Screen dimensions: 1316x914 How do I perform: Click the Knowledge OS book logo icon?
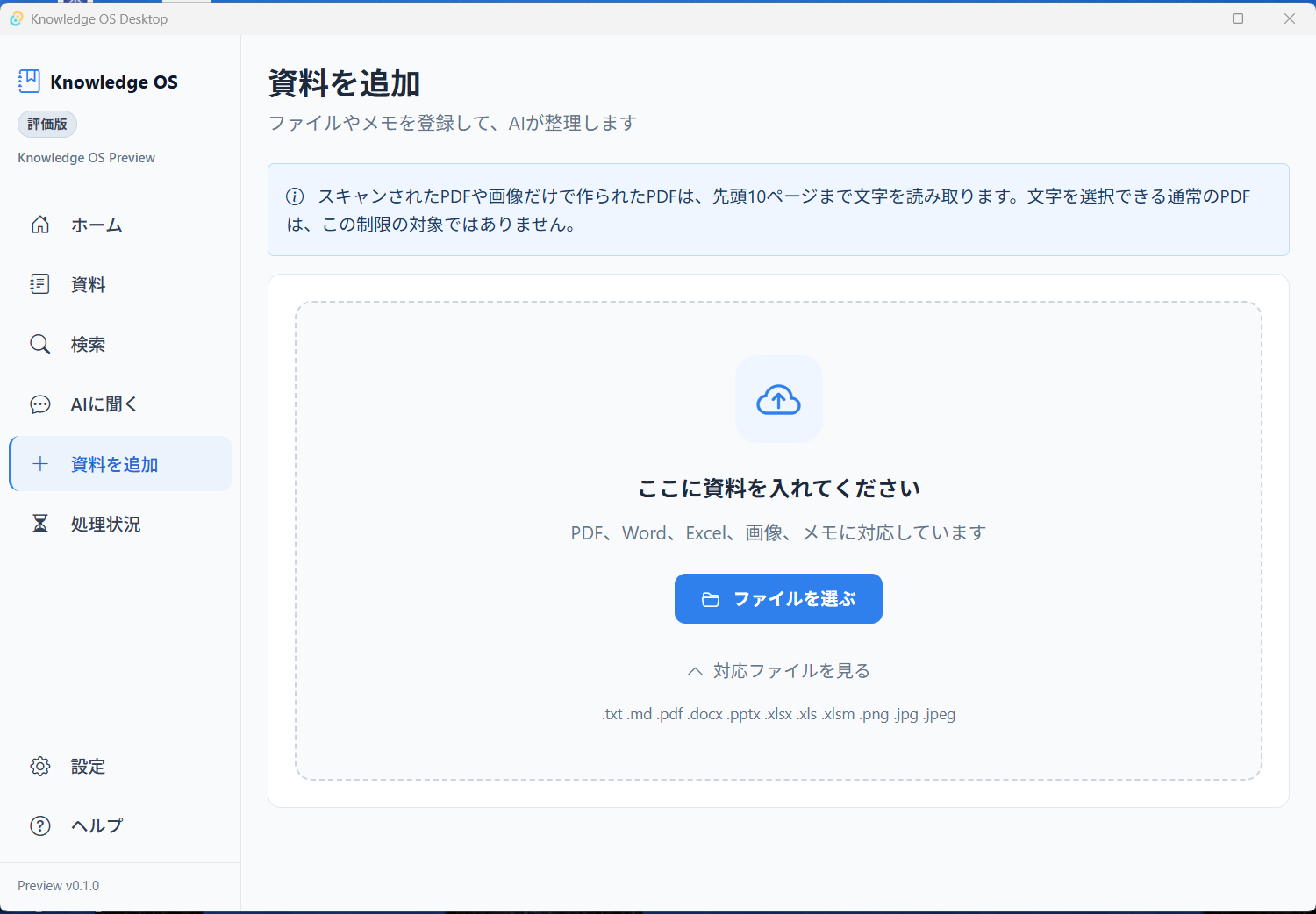pos(29,82)
